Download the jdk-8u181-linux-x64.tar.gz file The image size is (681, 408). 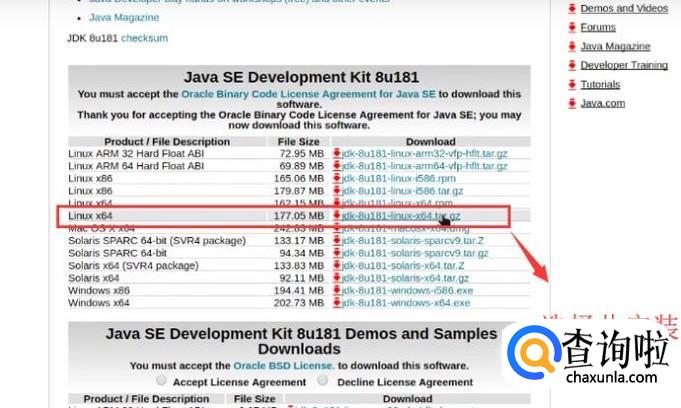[400, 216]
